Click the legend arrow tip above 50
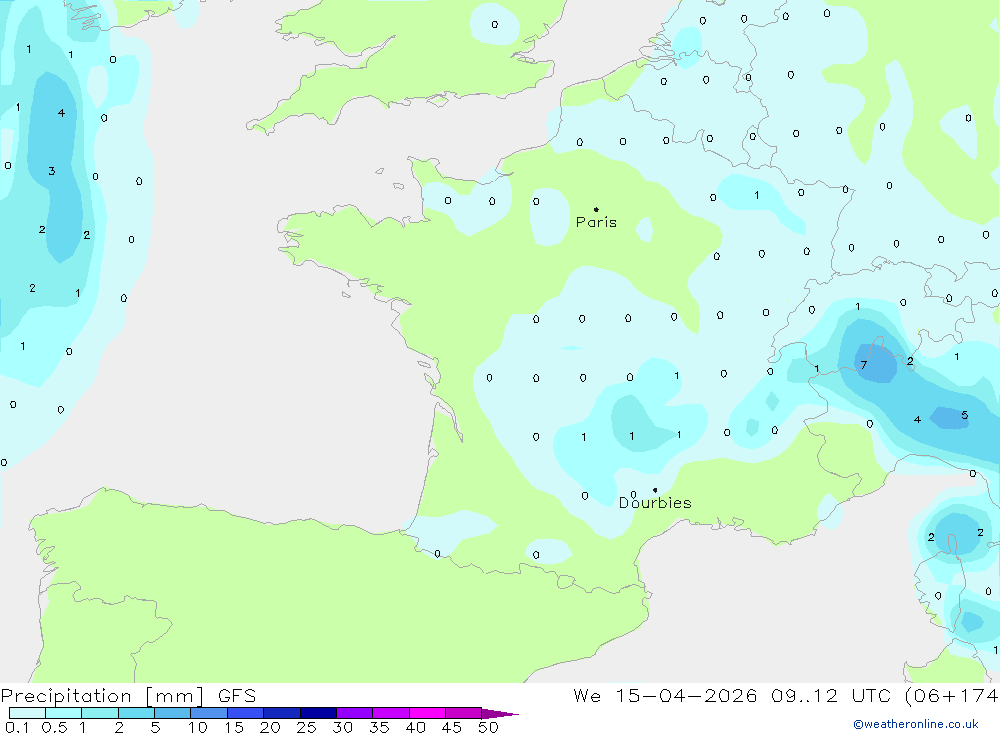 point(500,714)
